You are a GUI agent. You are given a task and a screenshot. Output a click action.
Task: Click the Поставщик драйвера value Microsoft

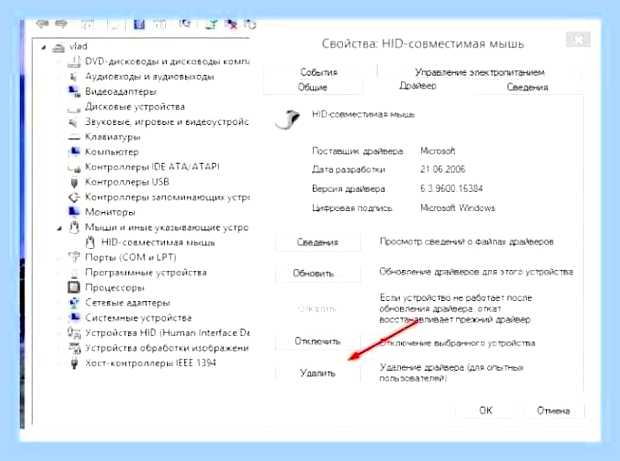(x=438, y=151)
